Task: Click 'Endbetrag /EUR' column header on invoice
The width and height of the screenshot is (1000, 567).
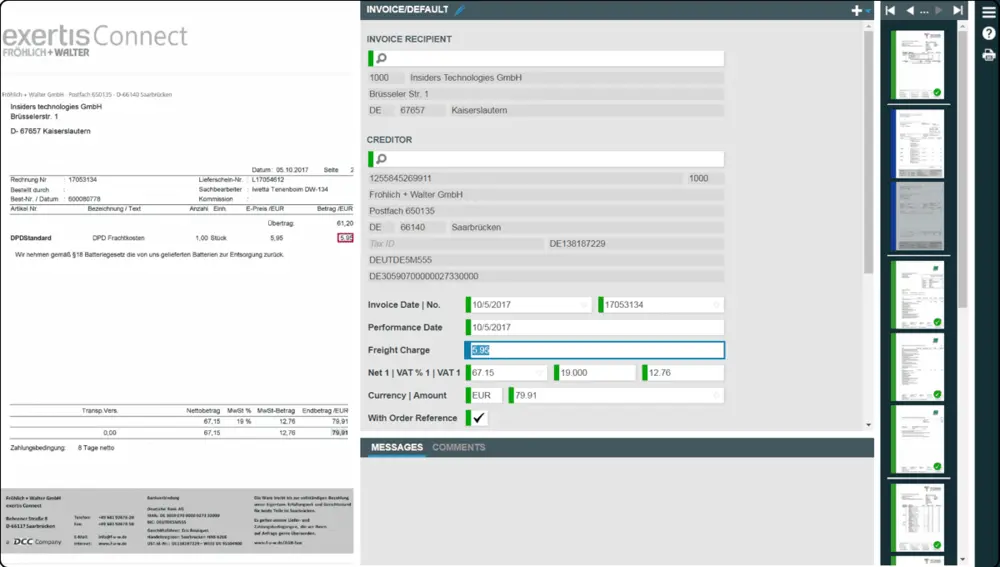Action: point(325,411)
